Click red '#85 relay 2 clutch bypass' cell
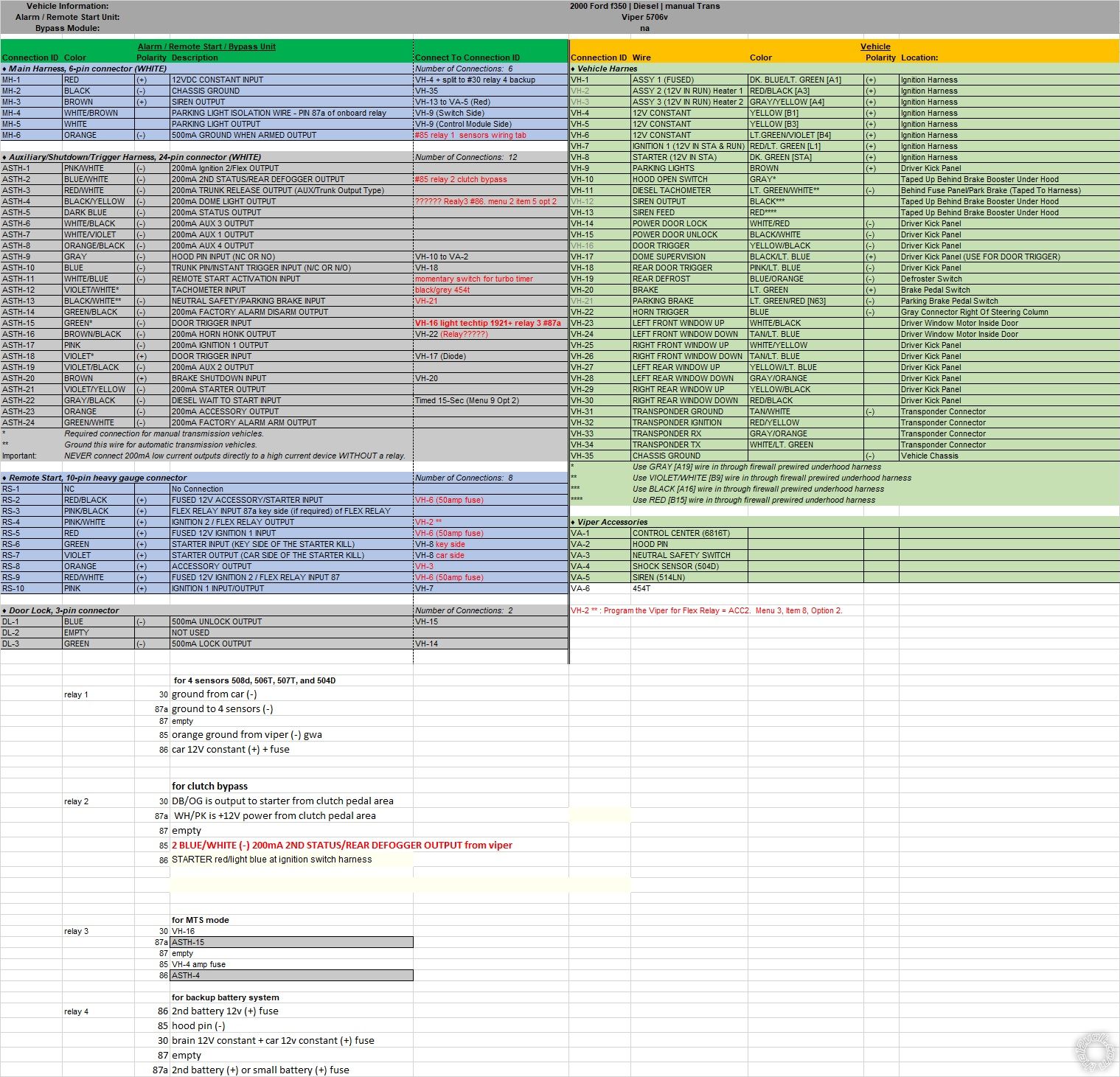The width and height of the screenshot is (1120, 1077). click(x=490, y=179)
